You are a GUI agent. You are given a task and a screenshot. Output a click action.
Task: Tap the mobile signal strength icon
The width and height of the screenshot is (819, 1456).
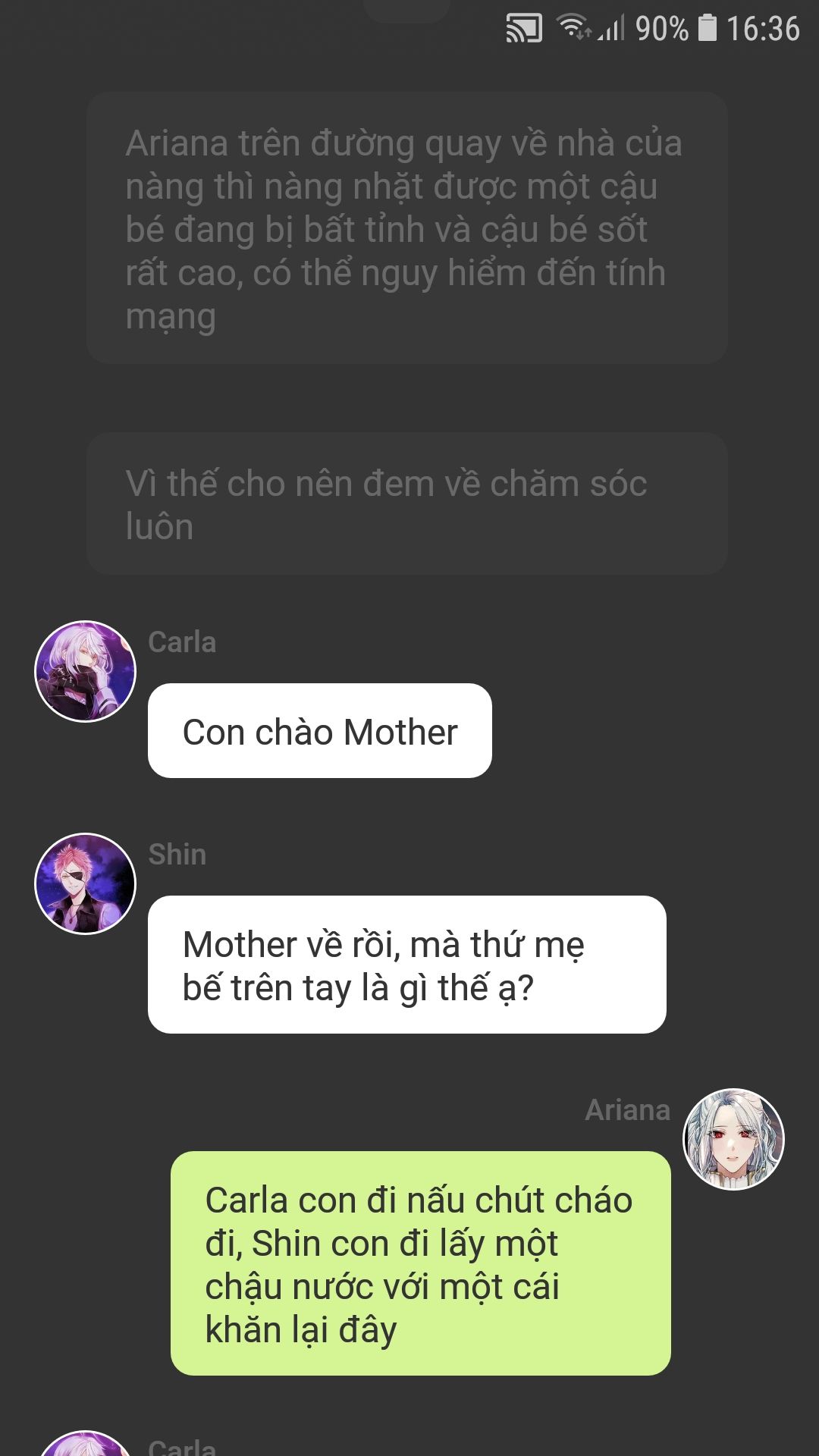tap(612, 28)
